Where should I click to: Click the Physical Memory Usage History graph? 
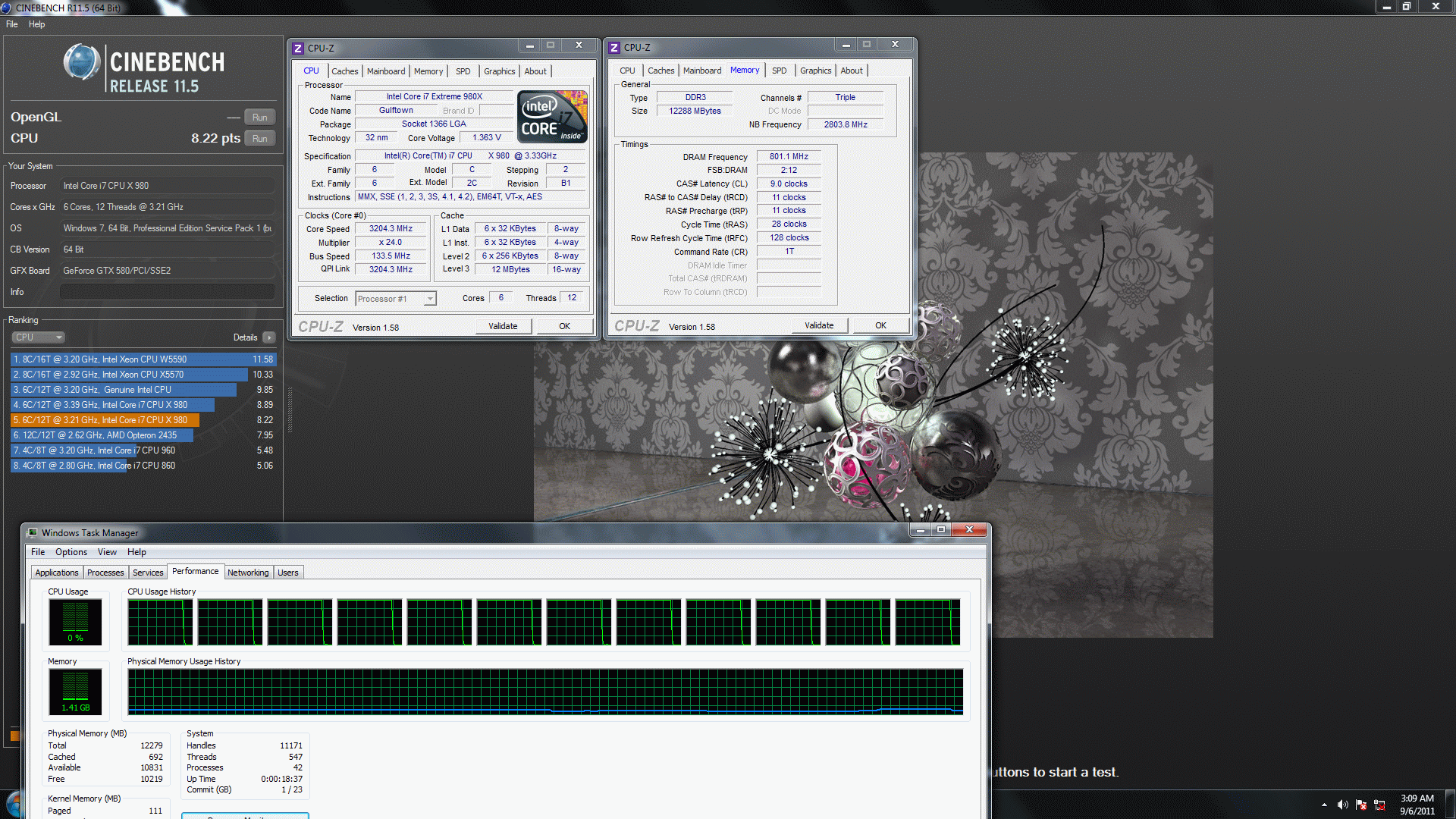pyautogui.click(x=545, y=692)
